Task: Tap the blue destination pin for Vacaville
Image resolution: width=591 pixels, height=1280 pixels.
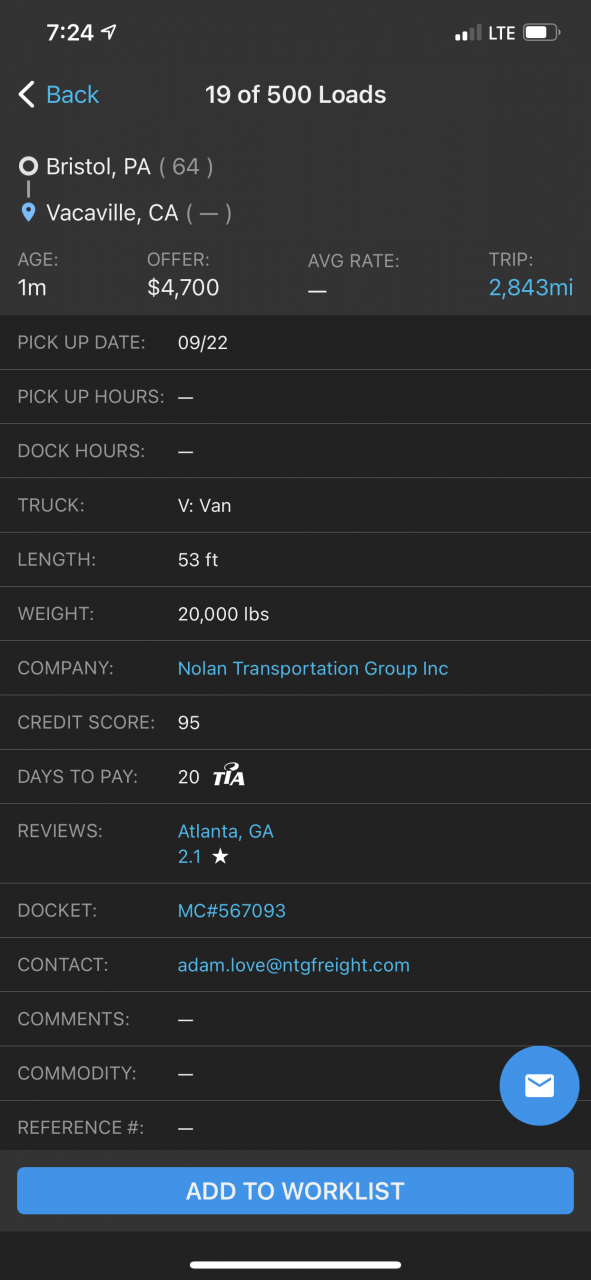Action: coord(28,212)
